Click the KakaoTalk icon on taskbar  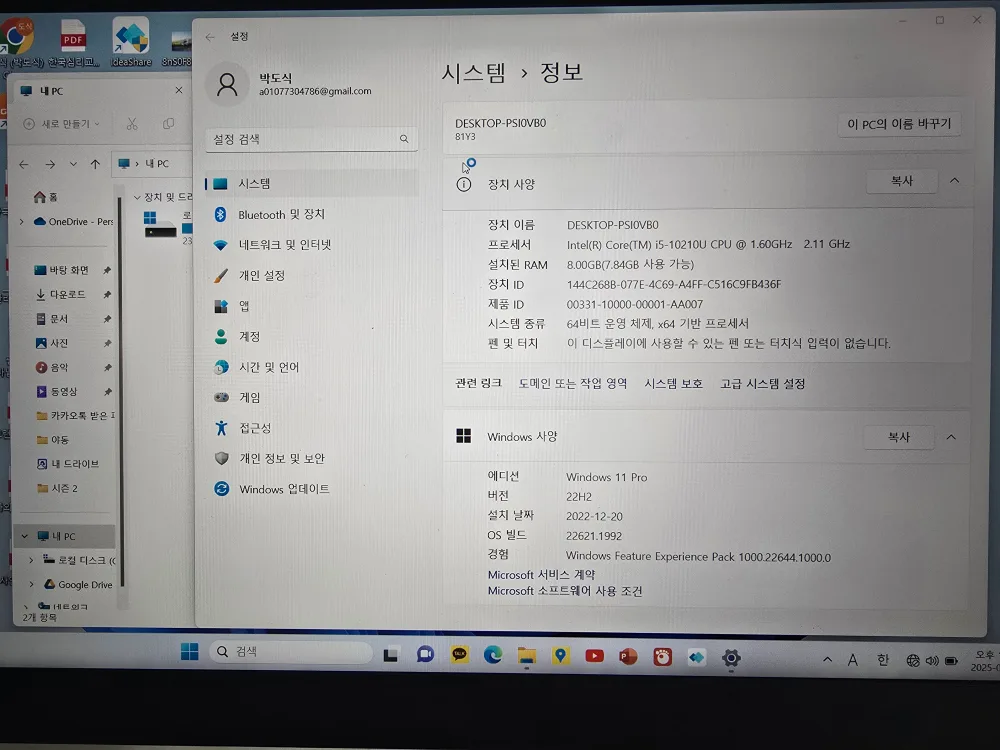459,655
